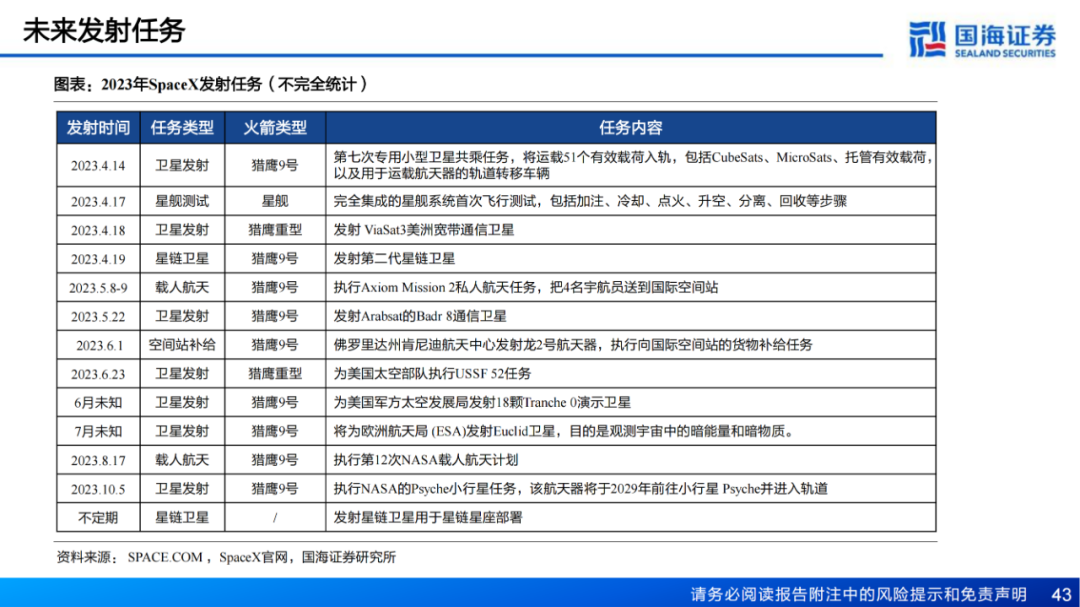The width and height of the screenshot is (1080, 607).
Task: Click the date cell 2023.4.17
Action: pyautogui.click(x=98, y=201)
